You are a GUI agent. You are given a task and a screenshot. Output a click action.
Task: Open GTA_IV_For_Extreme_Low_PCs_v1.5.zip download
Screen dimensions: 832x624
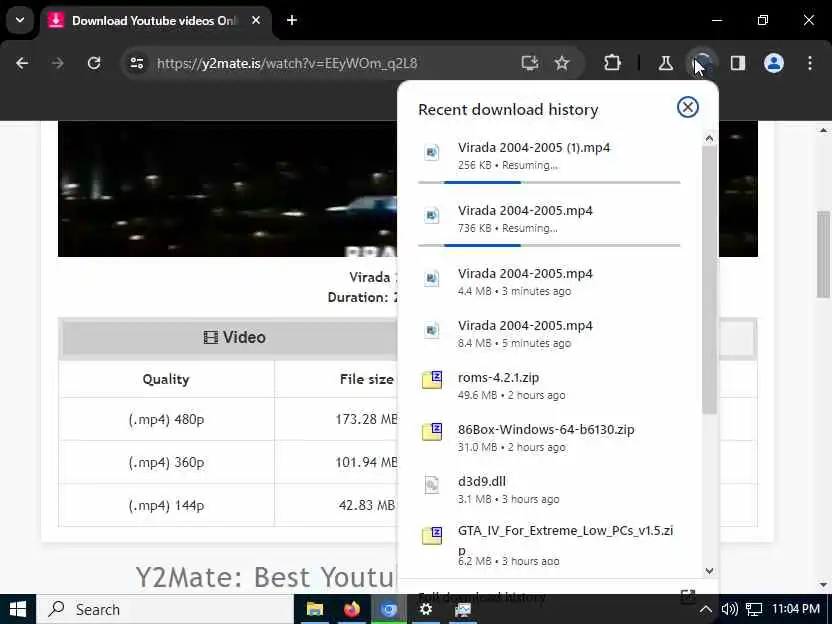click(549, 545)
